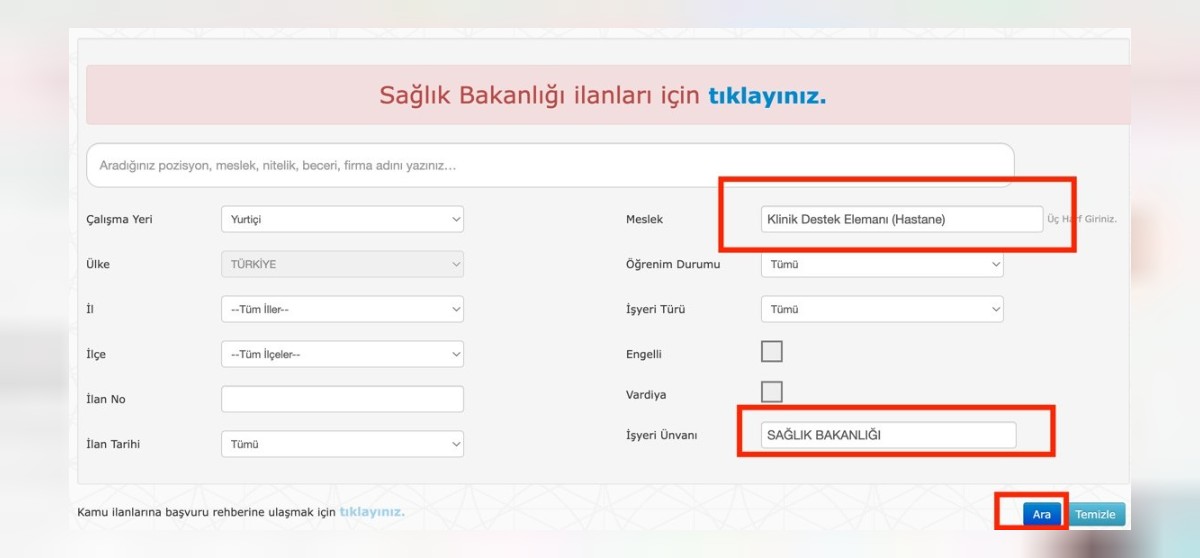Viewport: 1200px width, 558px height.
Task: Open the Öğrenim Durumu dropdown
Action: pos(882,264)
